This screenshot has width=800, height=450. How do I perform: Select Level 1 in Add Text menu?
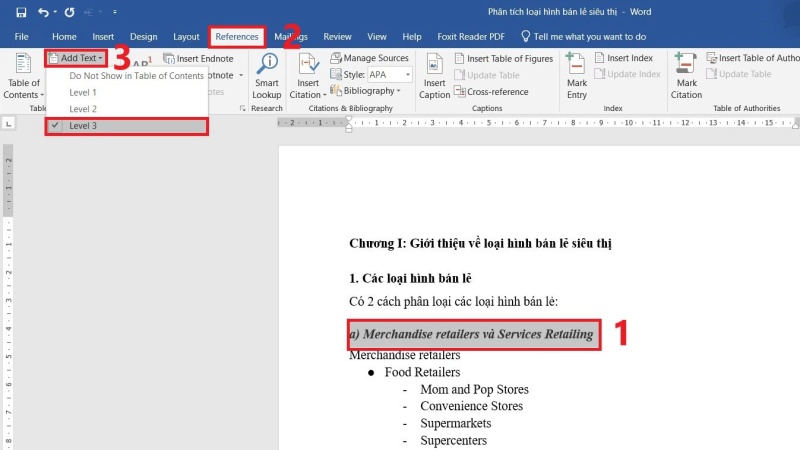click(83, 92)
